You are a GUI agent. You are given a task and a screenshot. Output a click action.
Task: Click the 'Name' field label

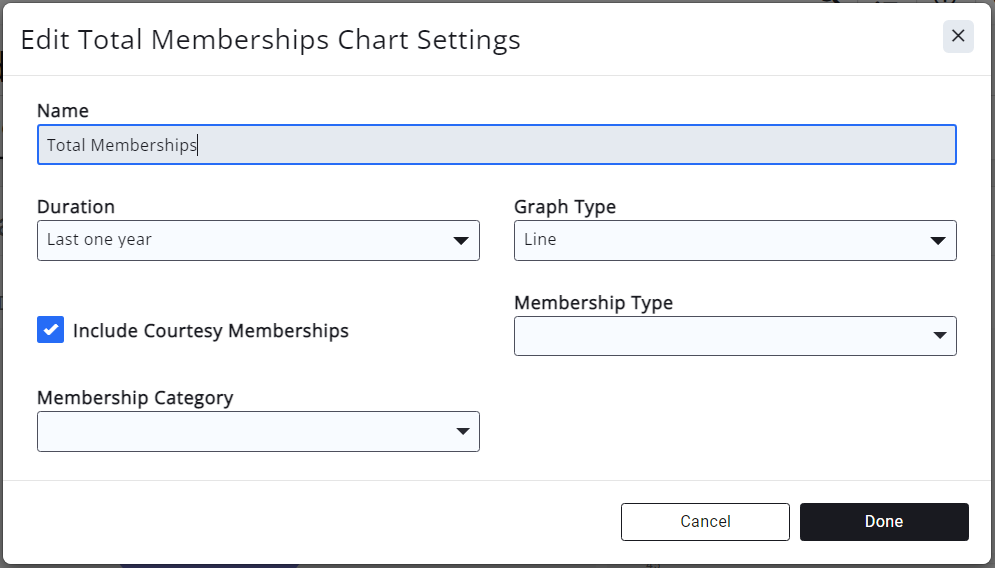coord(63,111)
